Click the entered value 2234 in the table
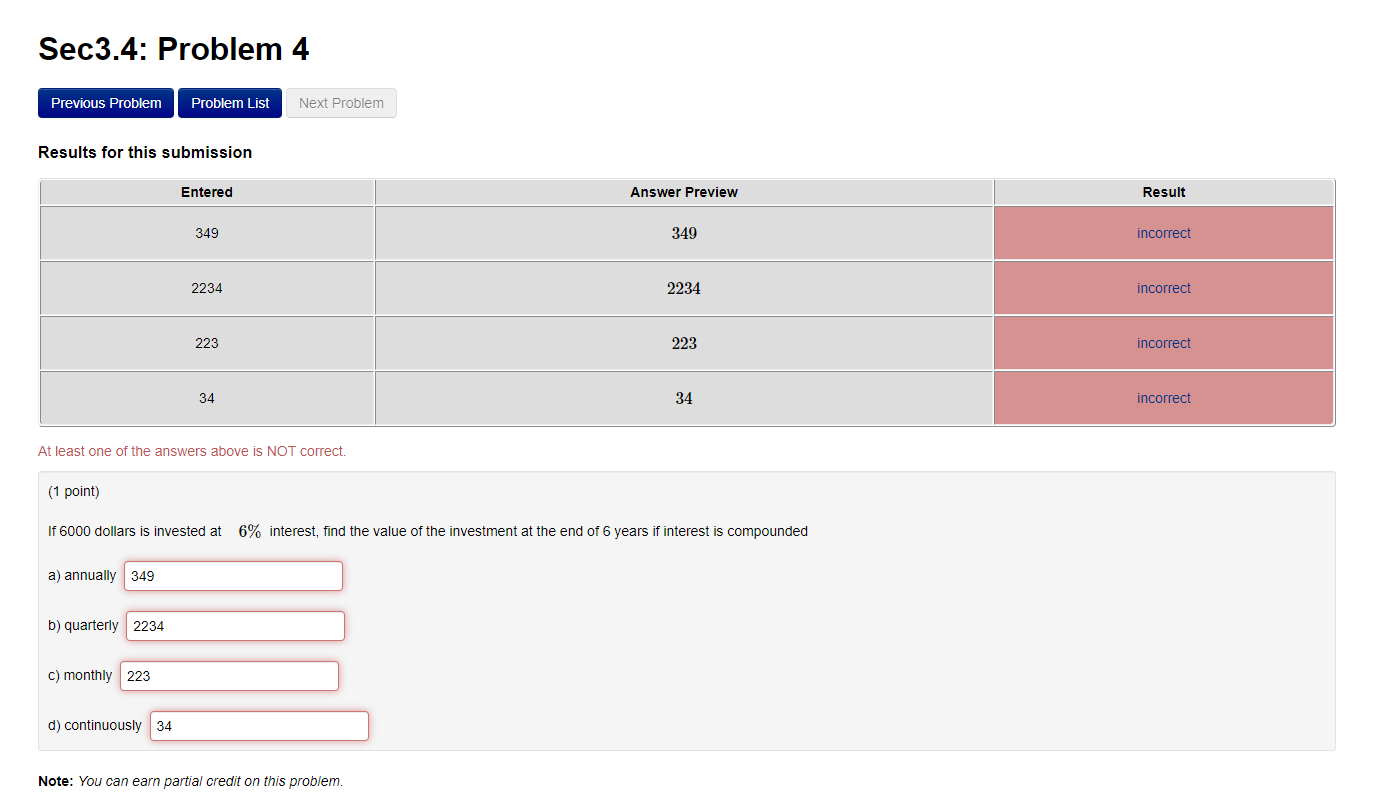The height and width of the screenshot is (796, 1376). (206, 287)
